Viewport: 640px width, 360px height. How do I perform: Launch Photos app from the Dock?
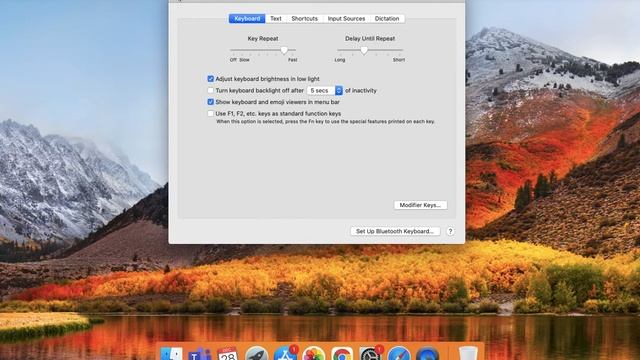point(313,354)
